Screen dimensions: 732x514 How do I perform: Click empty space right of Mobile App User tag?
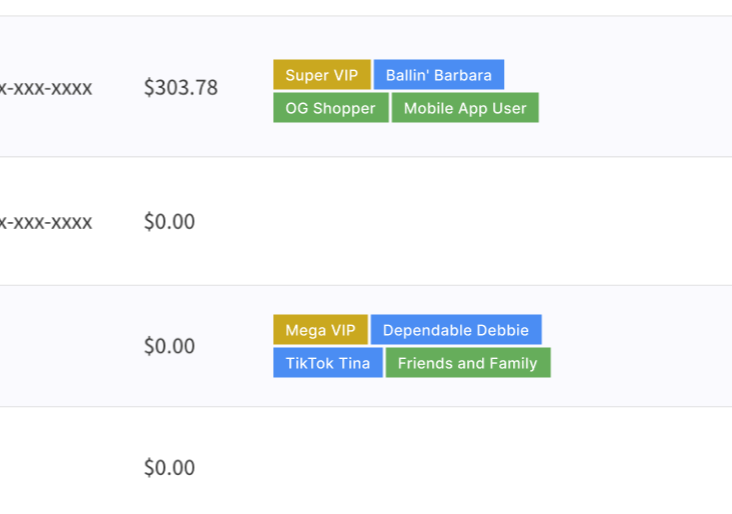[630, 108]
